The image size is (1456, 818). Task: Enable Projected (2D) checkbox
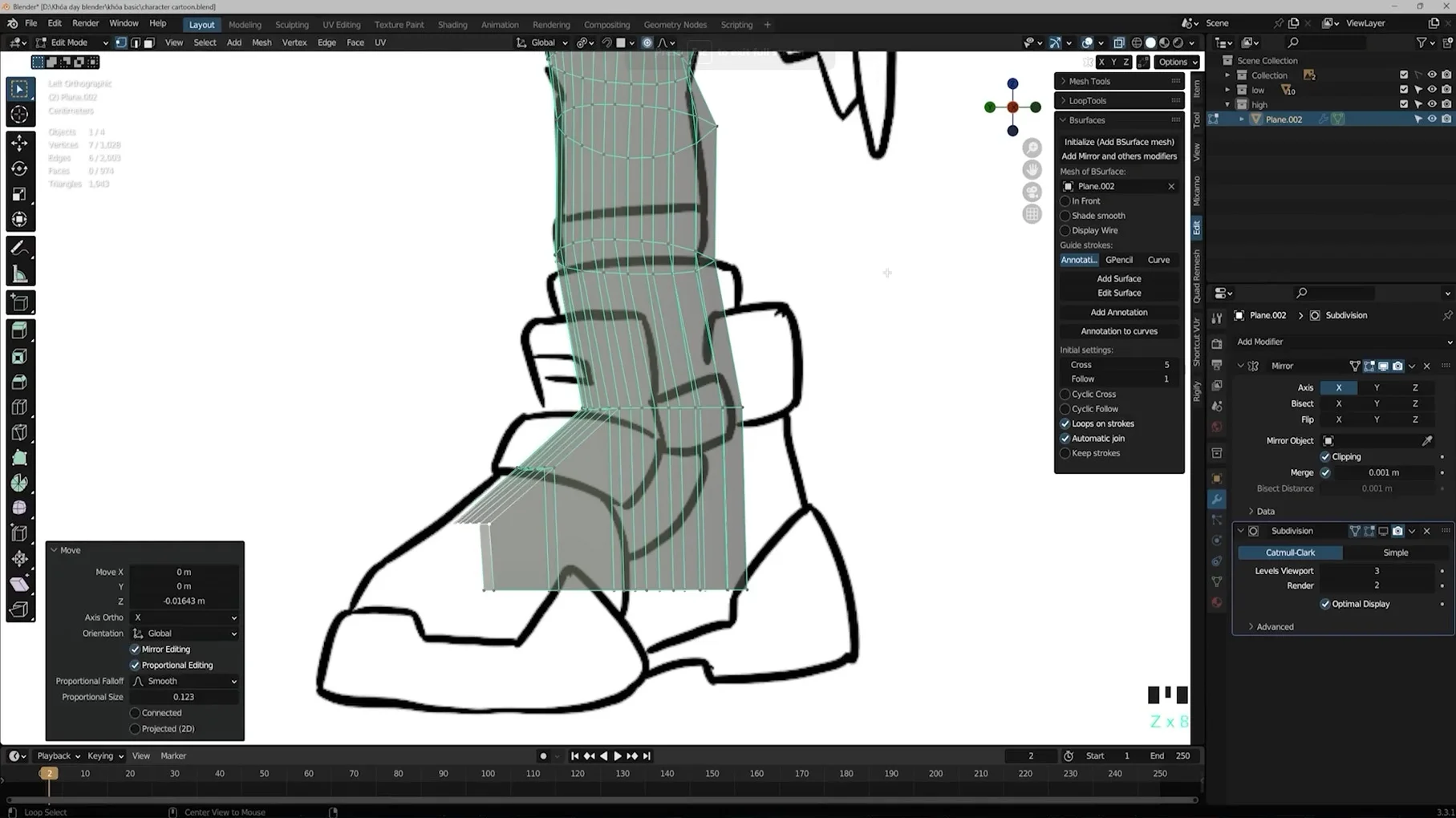(135, 729)
